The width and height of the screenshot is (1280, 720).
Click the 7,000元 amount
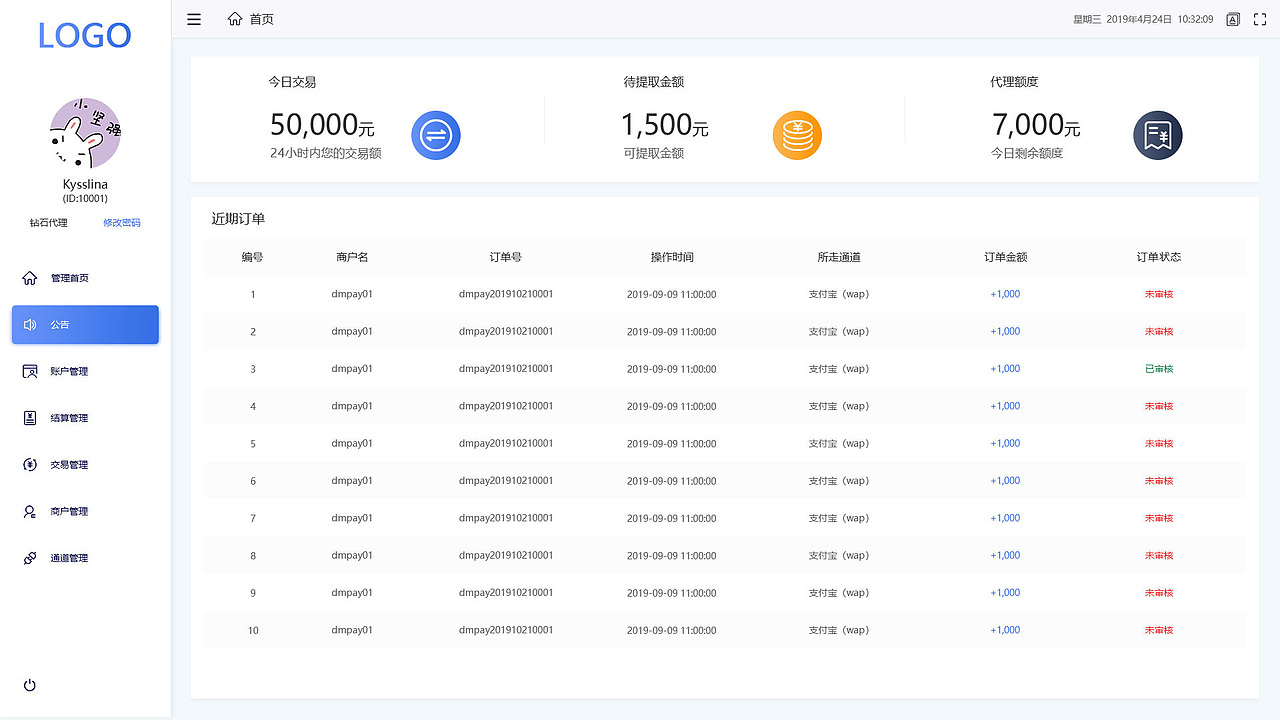[1036, 125]
